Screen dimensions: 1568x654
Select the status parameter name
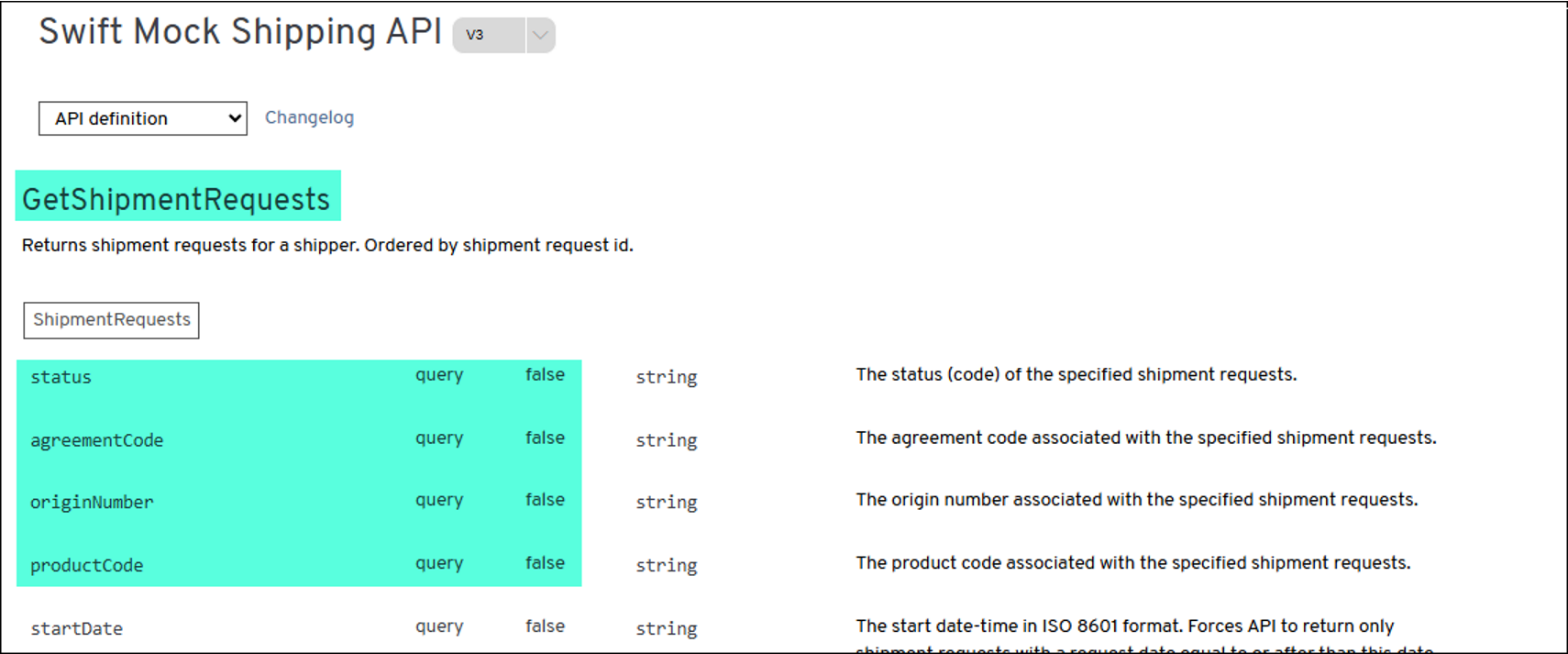click(61, 377)
